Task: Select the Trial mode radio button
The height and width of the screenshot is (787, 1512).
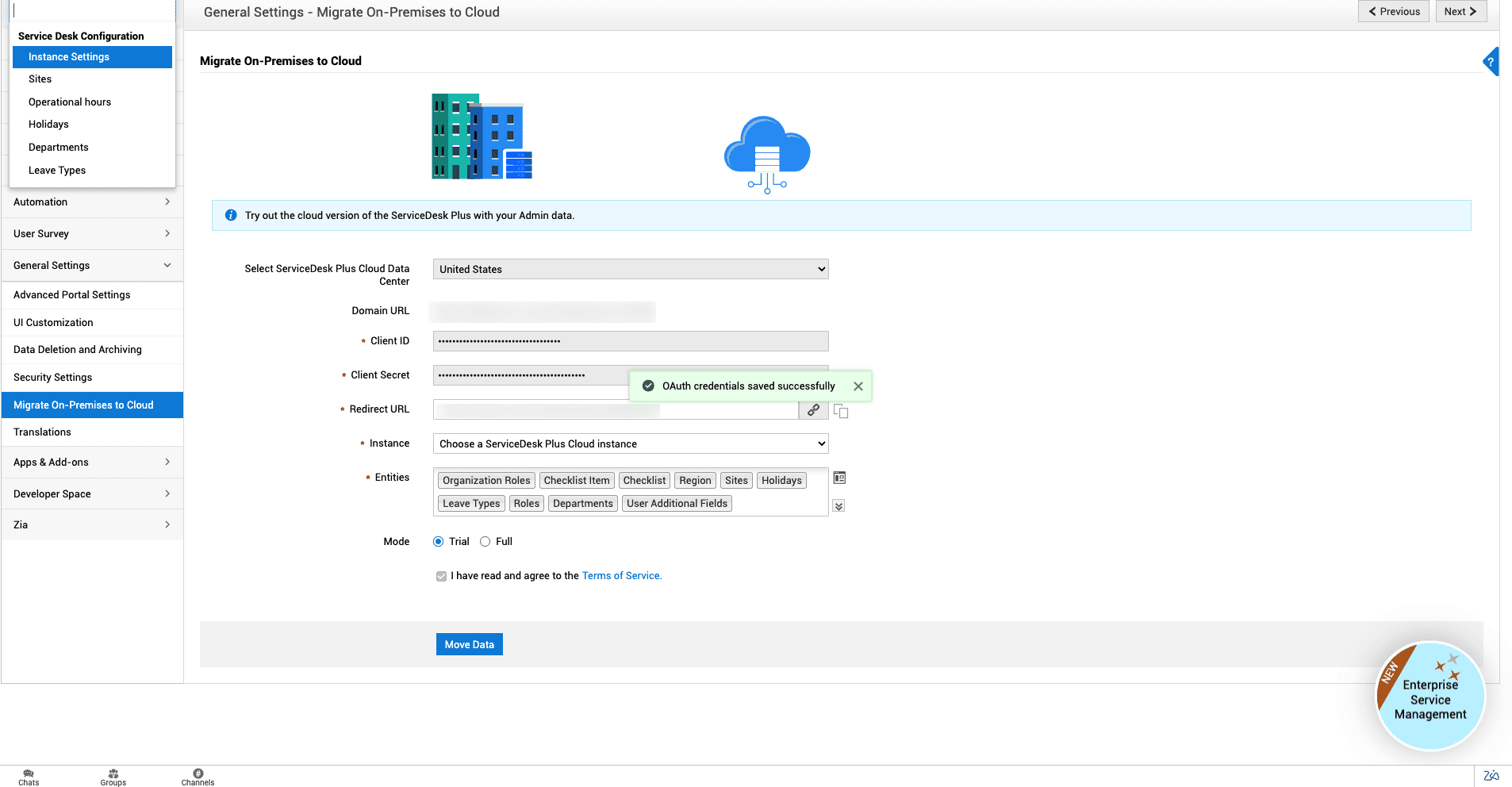Action: 438,542
